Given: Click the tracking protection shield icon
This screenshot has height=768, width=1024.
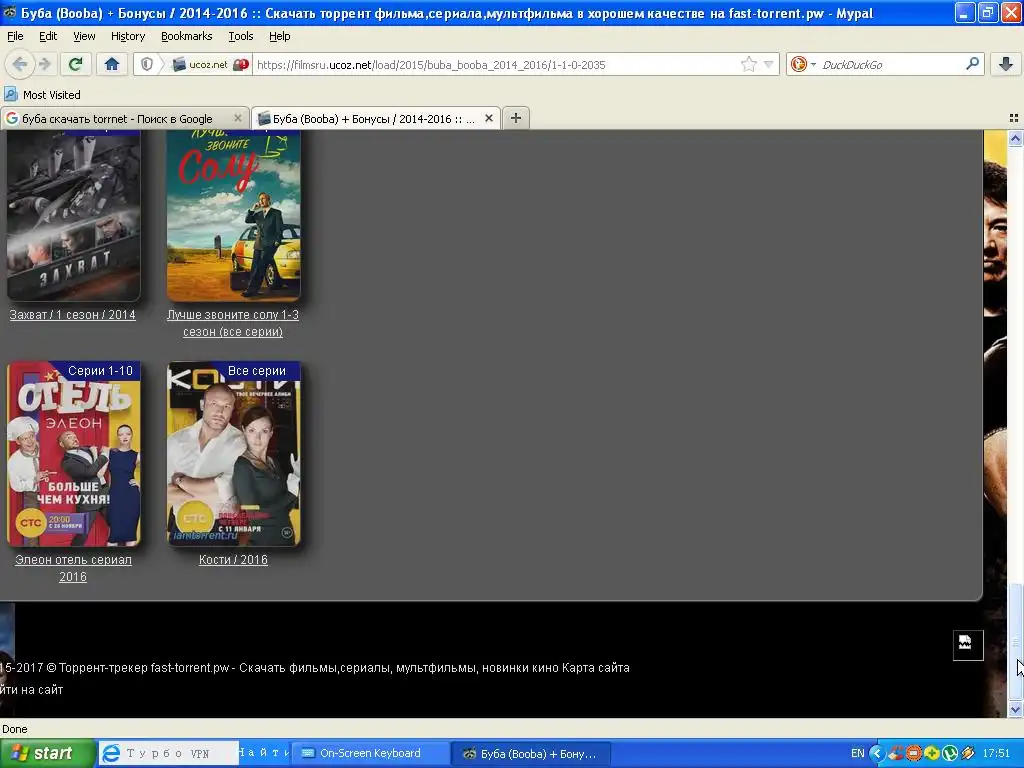Looking at the screenshot, I should [x=147, y=64].
